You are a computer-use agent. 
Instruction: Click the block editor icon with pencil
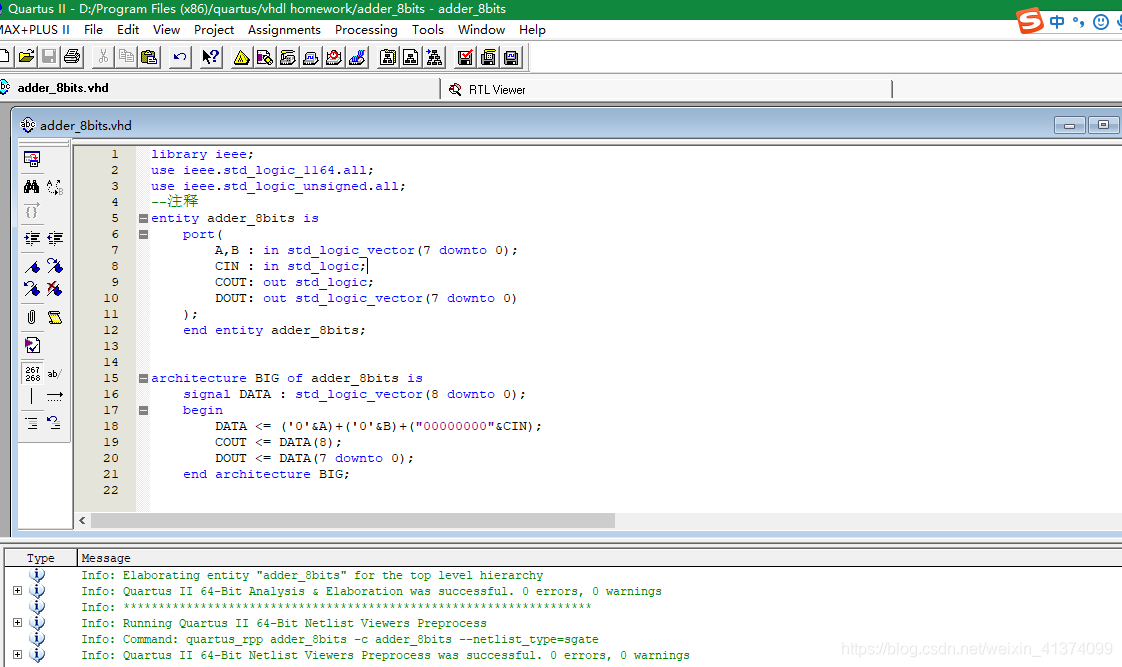[x=264, y=57]
